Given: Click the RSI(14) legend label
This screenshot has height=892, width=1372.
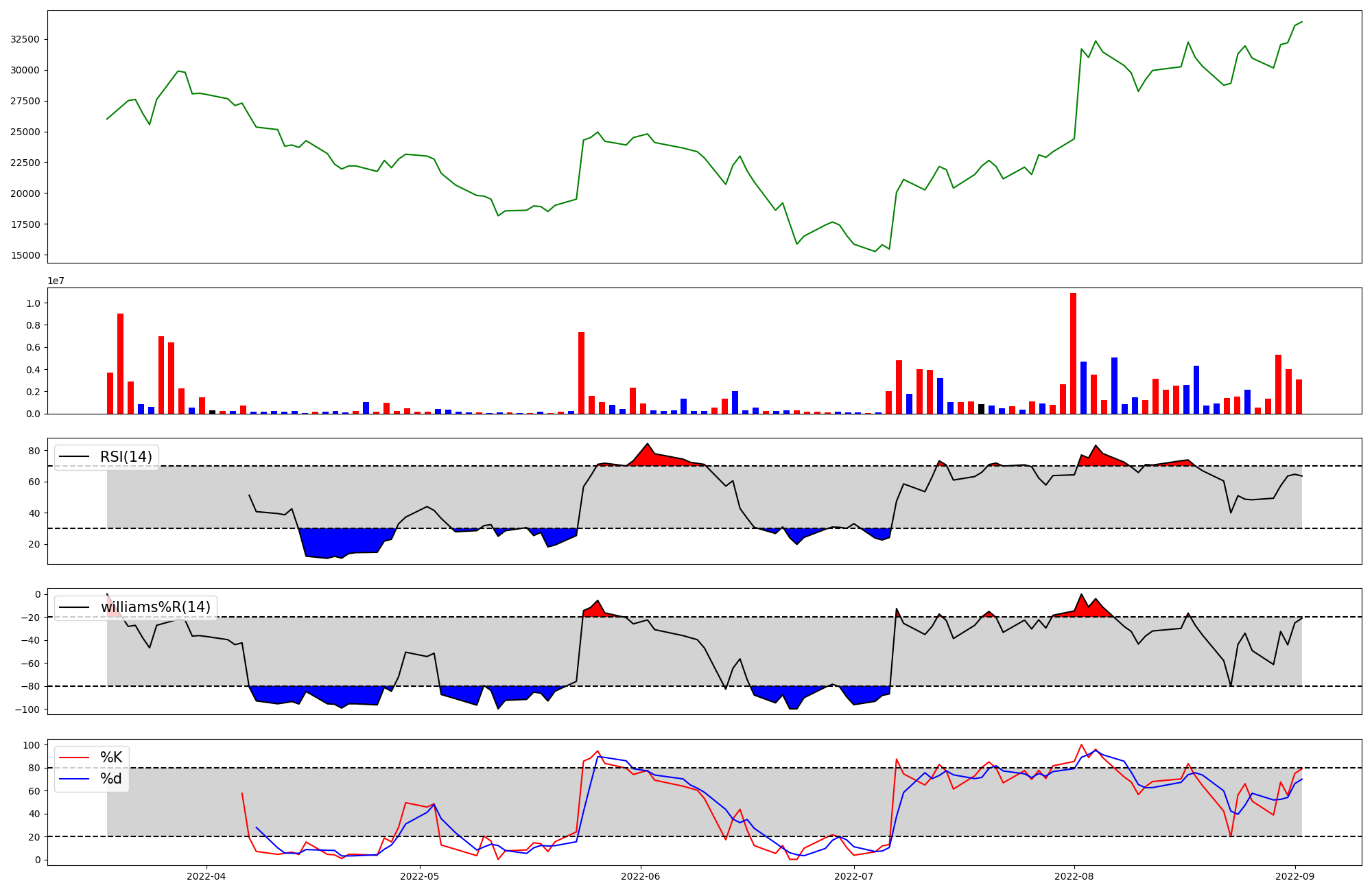Looking at the screenshot, I should tap(126, 457).
